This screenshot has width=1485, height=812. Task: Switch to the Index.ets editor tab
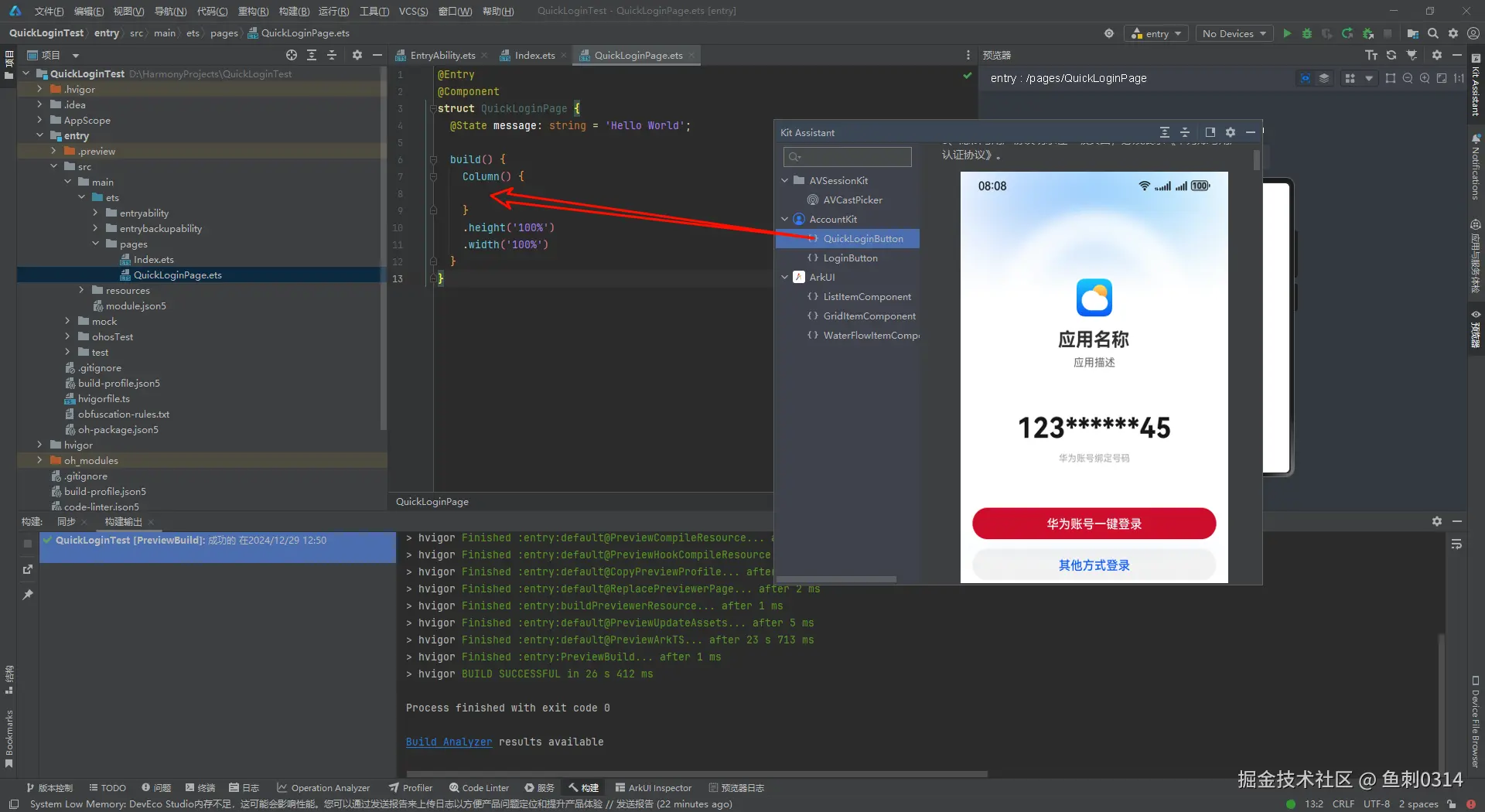coord(534,56)
